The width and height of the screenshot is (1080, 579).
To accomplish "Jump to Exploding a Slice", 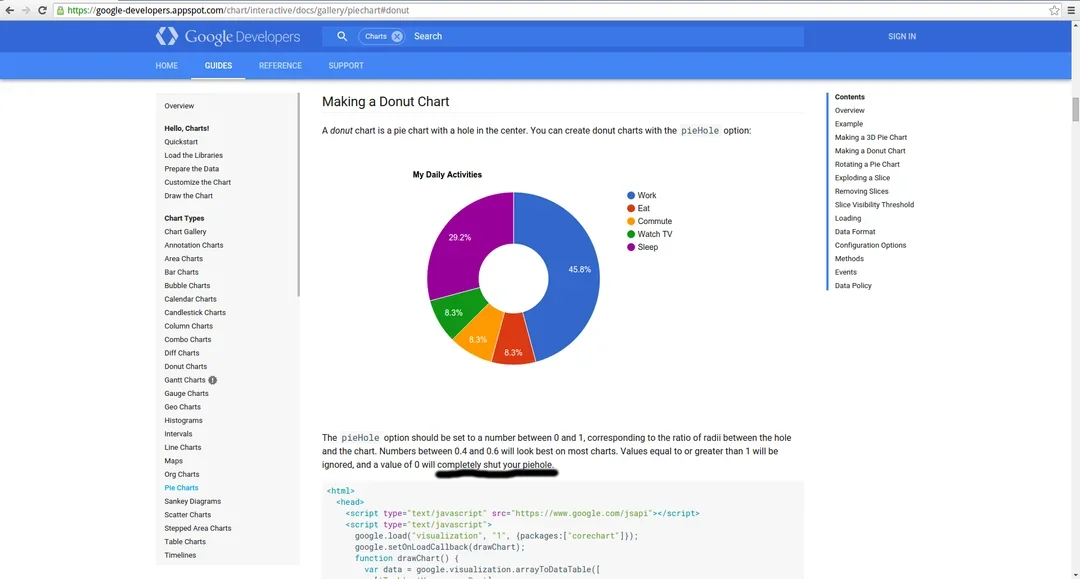I will pos(862,178).
